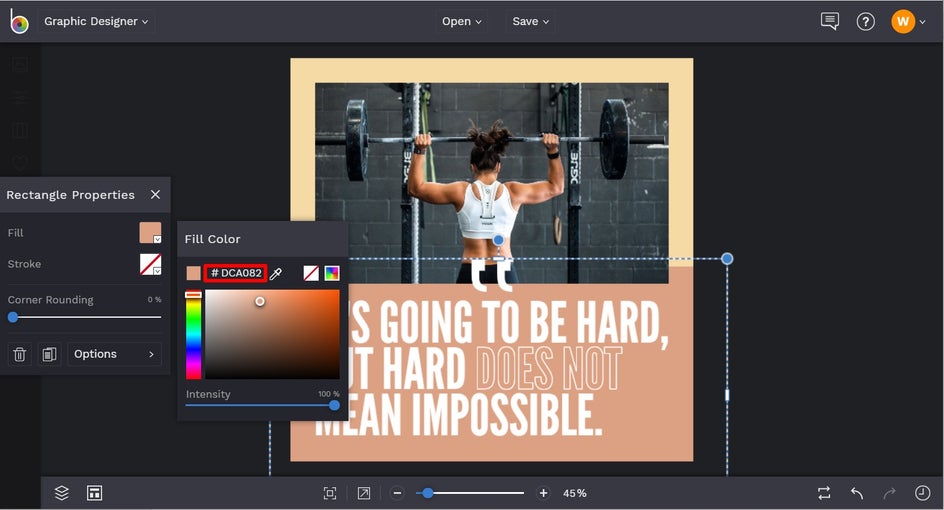Viewport: 944px width, 510px height.
Task: Open the history clock icon
Action: tap(922, 493)
